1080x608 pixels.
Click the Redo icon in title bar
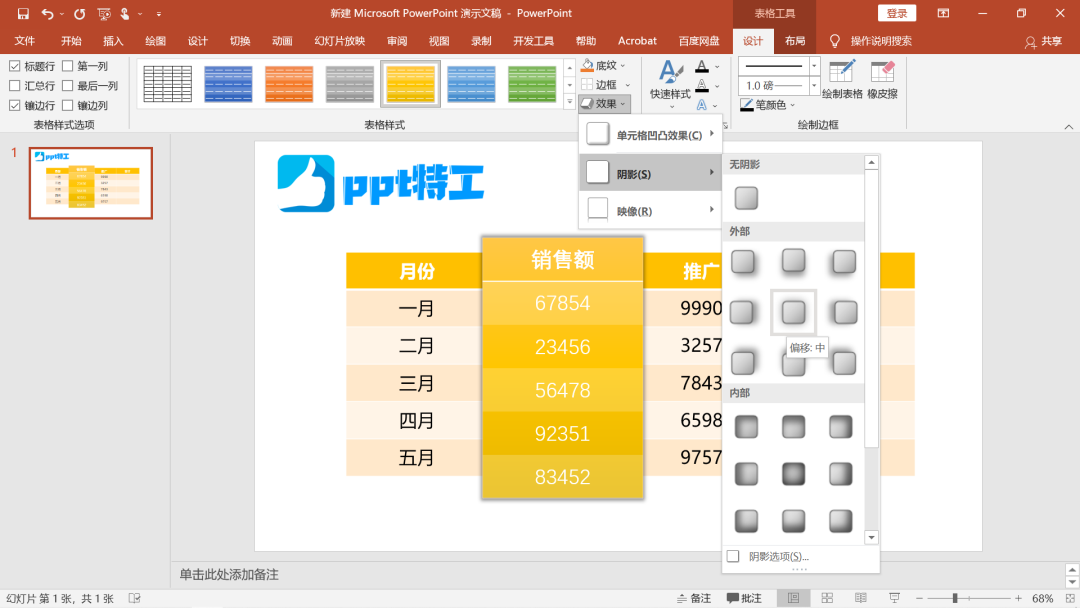80,13
